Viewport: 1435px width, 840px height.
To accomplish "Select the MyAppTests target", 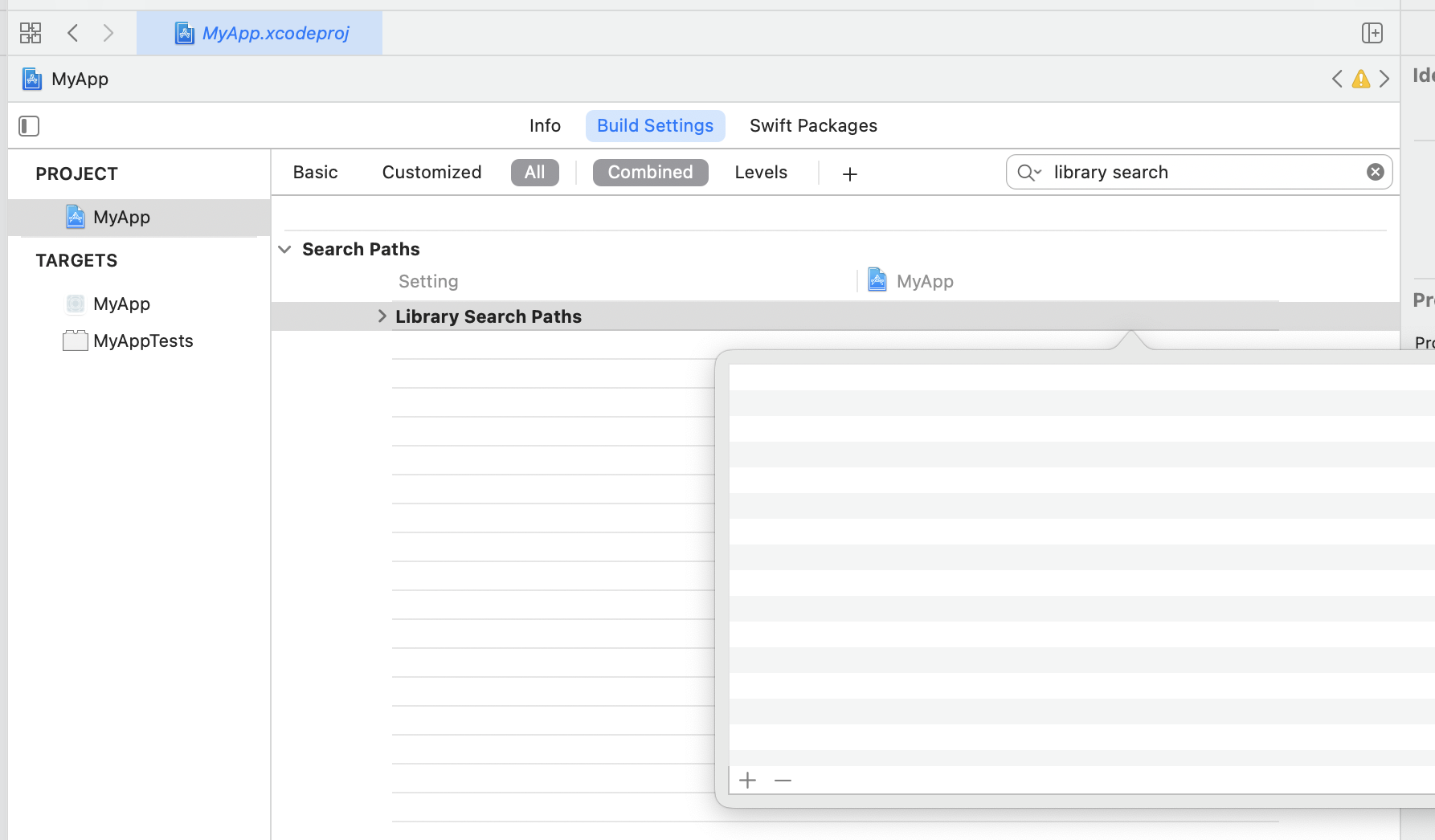I will pyautogui.click(x=143, y=341).
